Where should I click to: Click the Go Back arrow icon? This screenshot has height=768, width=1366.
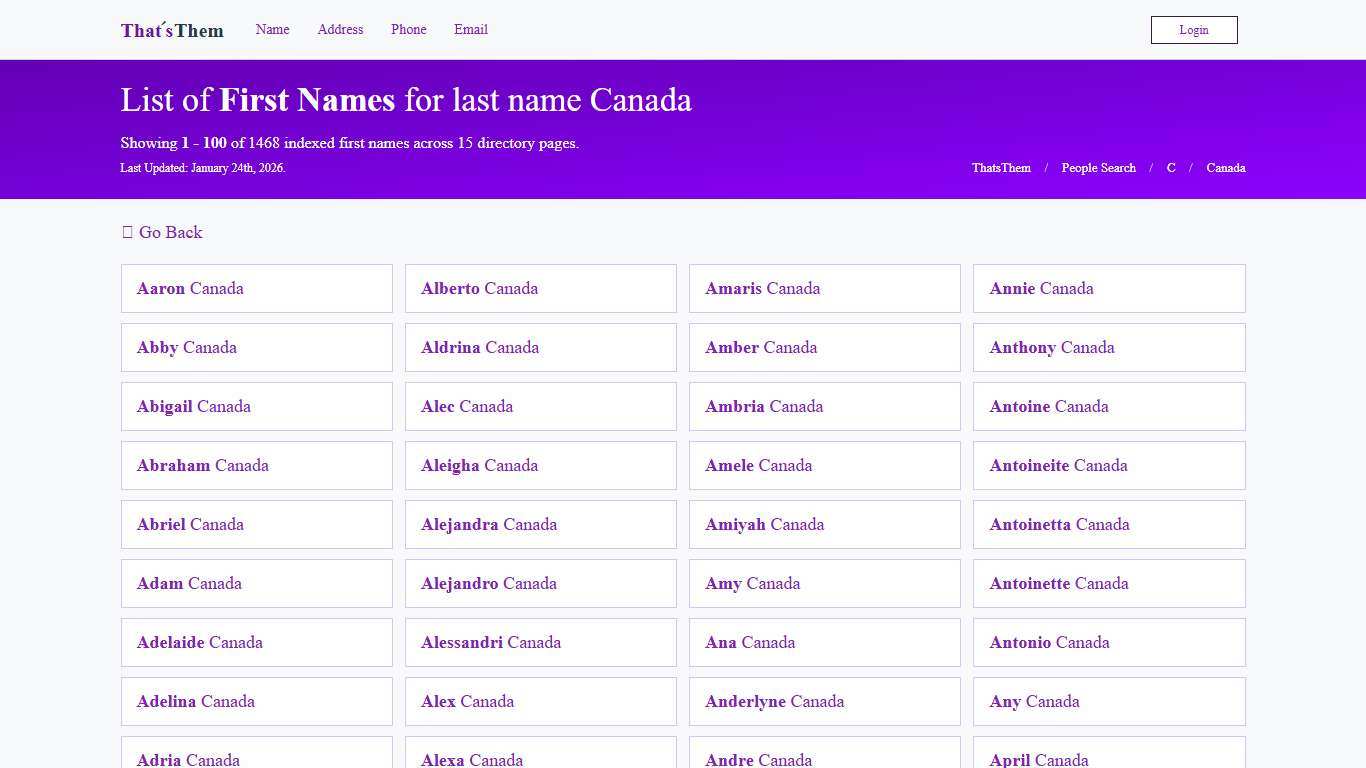(128, 232)
